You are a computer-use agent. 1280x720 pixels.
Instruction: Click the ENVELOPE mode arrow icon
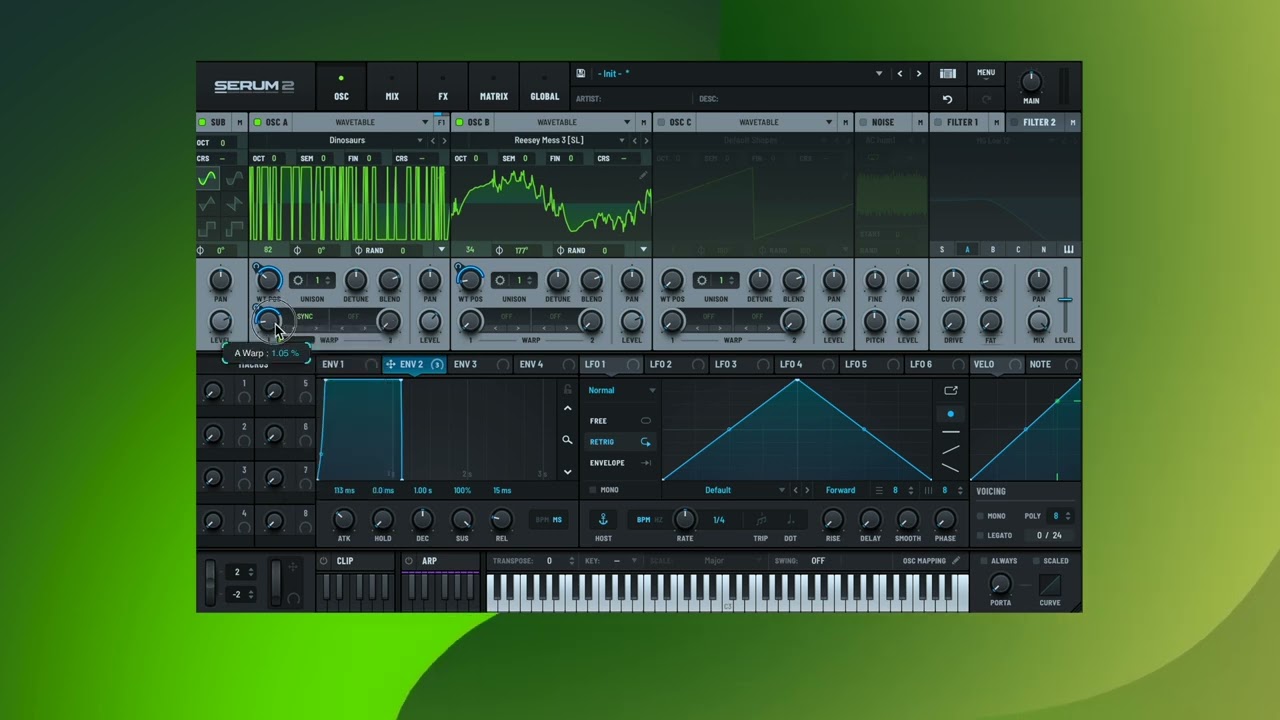[646, 463]
